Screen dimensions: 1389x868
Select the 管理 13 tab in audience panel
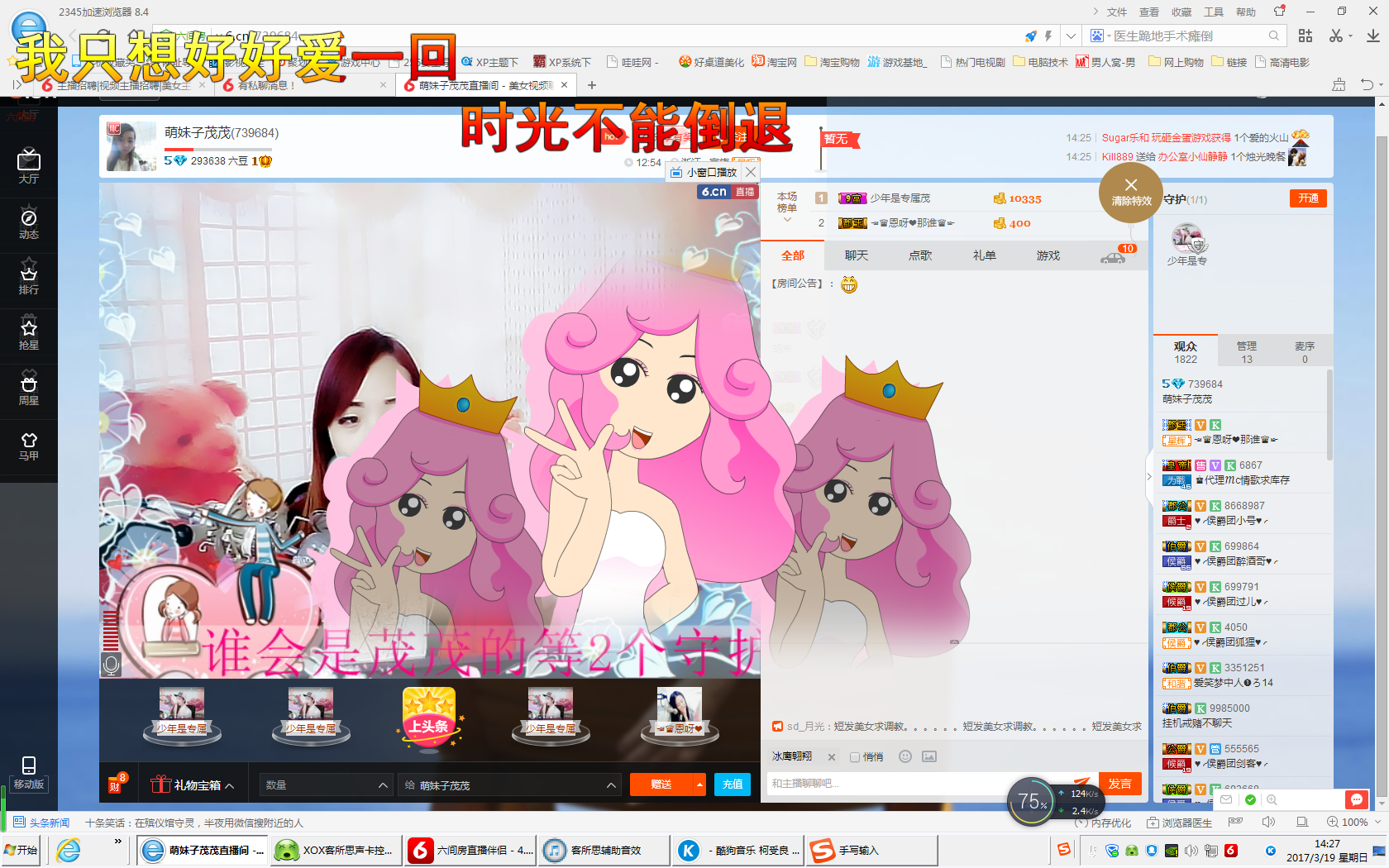pyautogui.click(x=1247, y=352)
